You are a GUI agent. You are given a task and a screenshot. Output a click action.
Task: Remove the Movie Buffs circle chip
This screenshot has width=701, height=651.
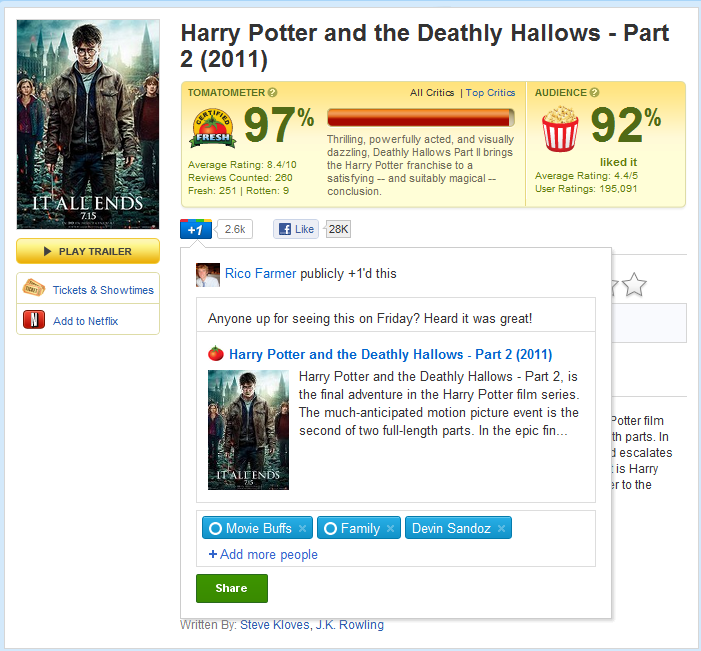(302, 528)
